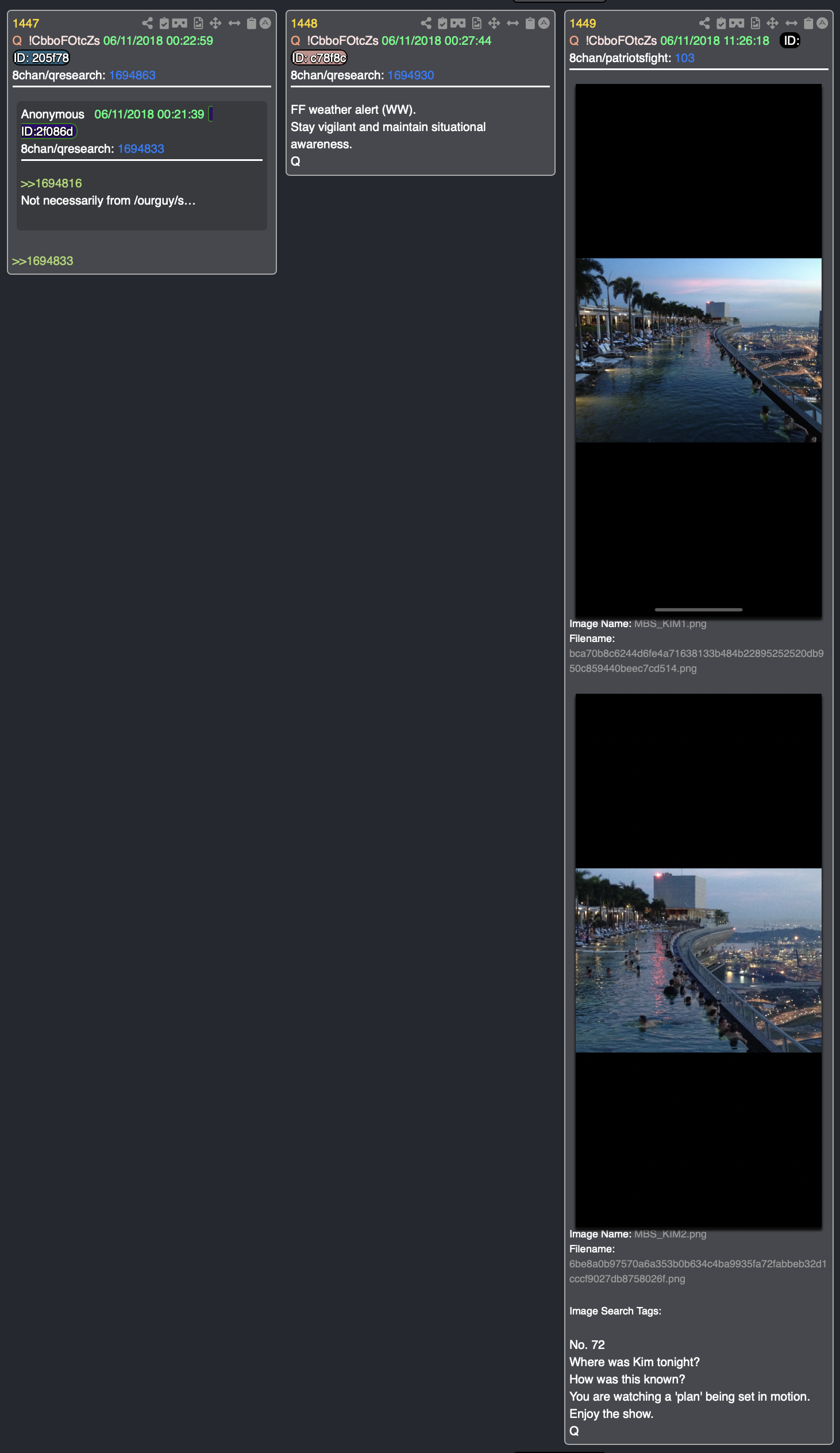
Task: Click the 'Image Search Tags:' label
Action: coord(615,1310)
